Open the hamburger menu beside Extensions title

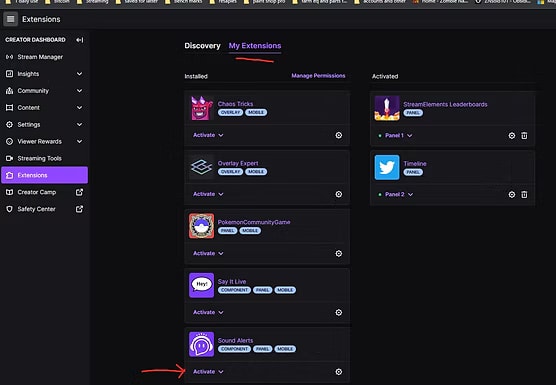[x=11, y=19]
